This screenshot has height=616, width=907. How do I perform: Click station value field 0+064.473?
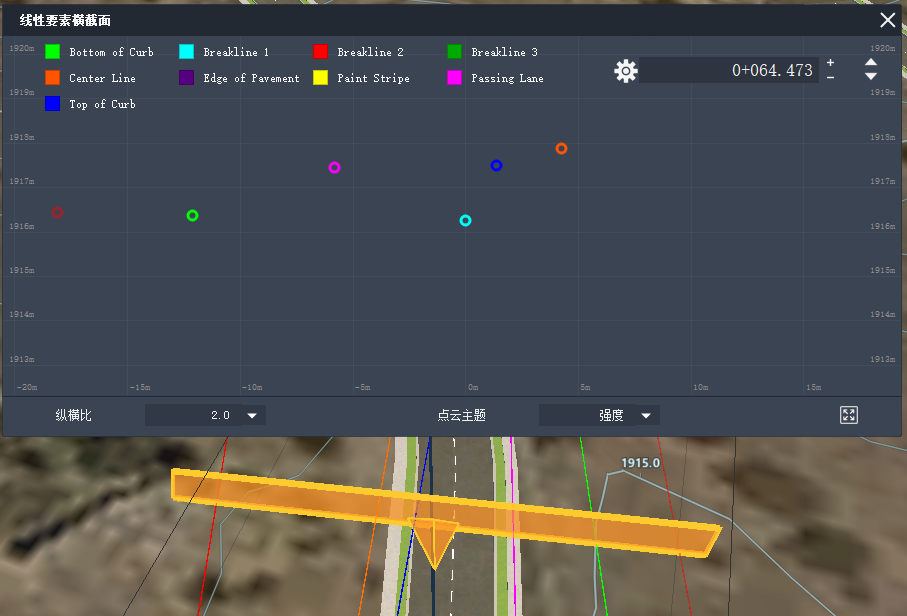pos(729,70)
